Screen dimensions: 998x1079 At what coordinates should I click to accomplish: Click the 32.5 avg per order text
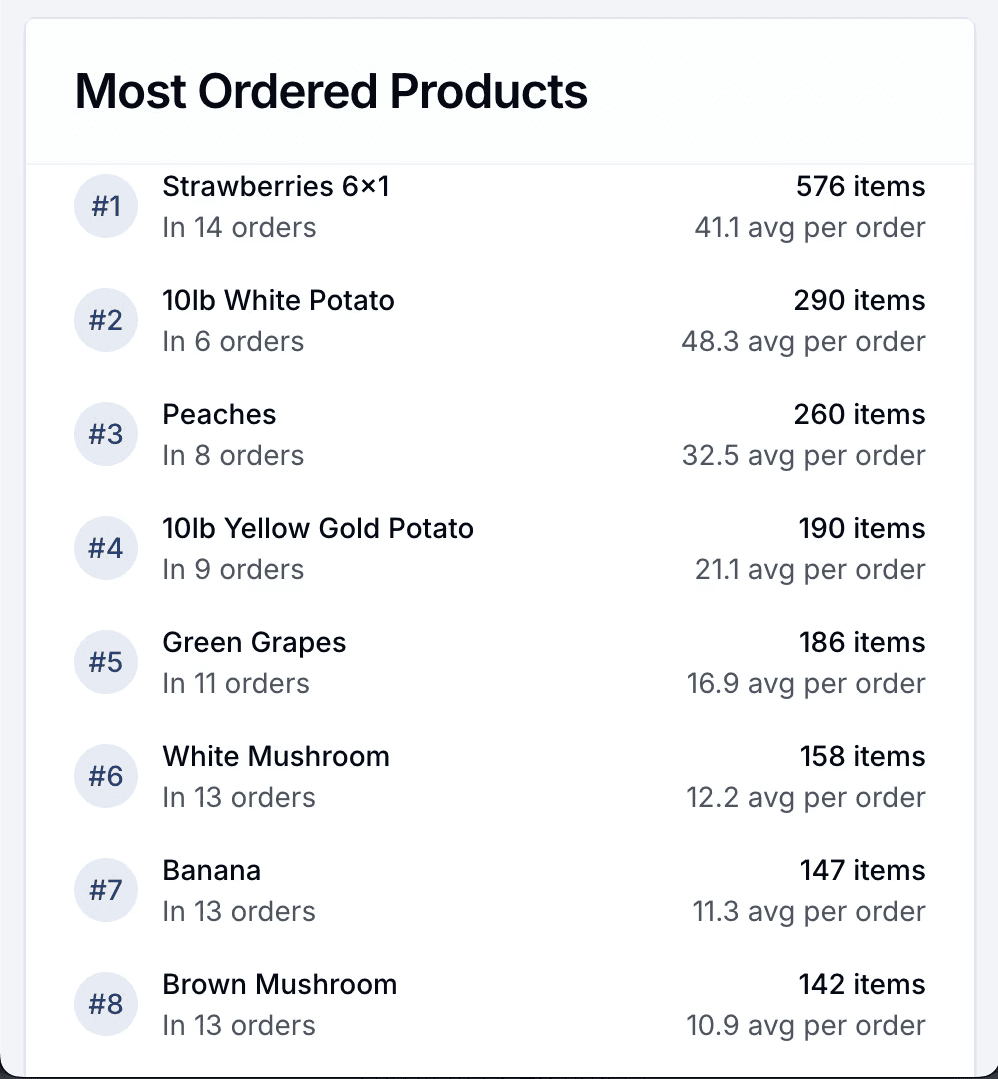click(x=804, y=456)
